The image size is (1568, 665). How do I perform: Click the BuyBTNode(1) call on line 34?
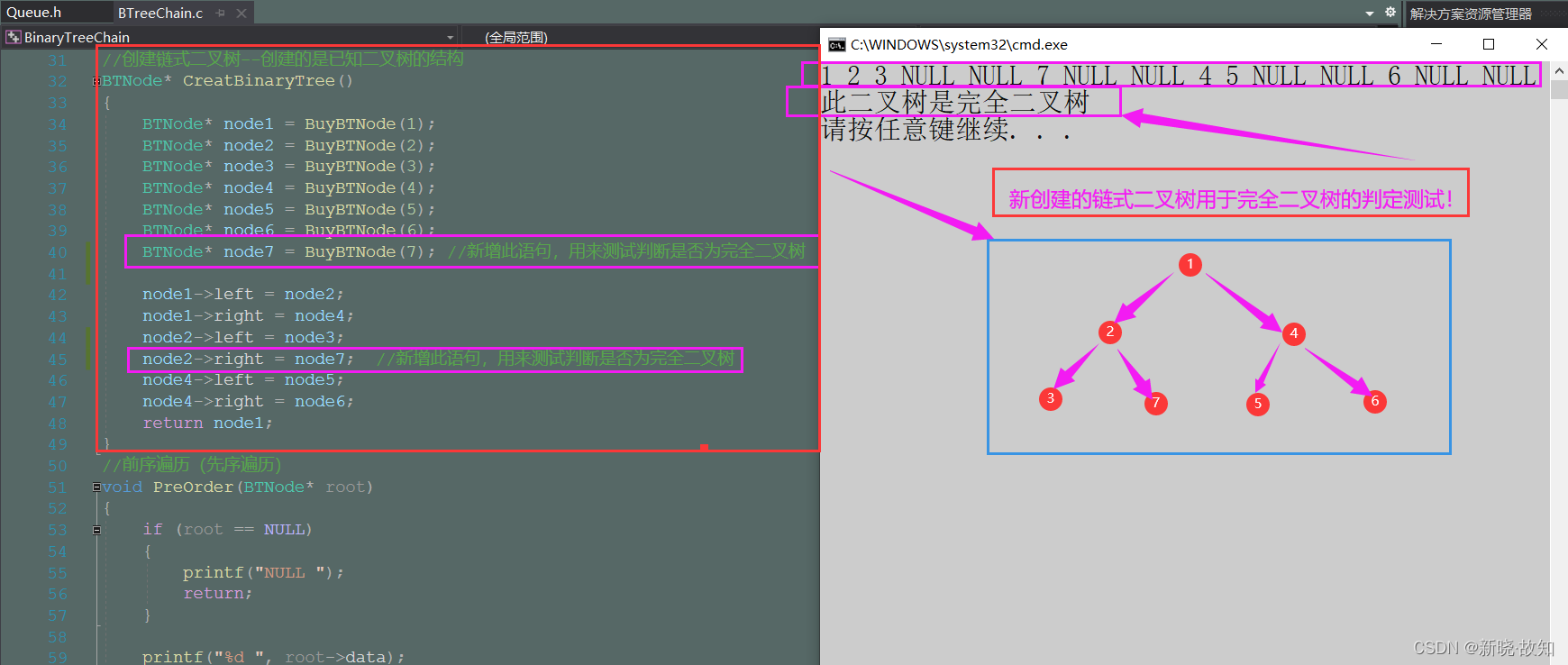[365, 124]
